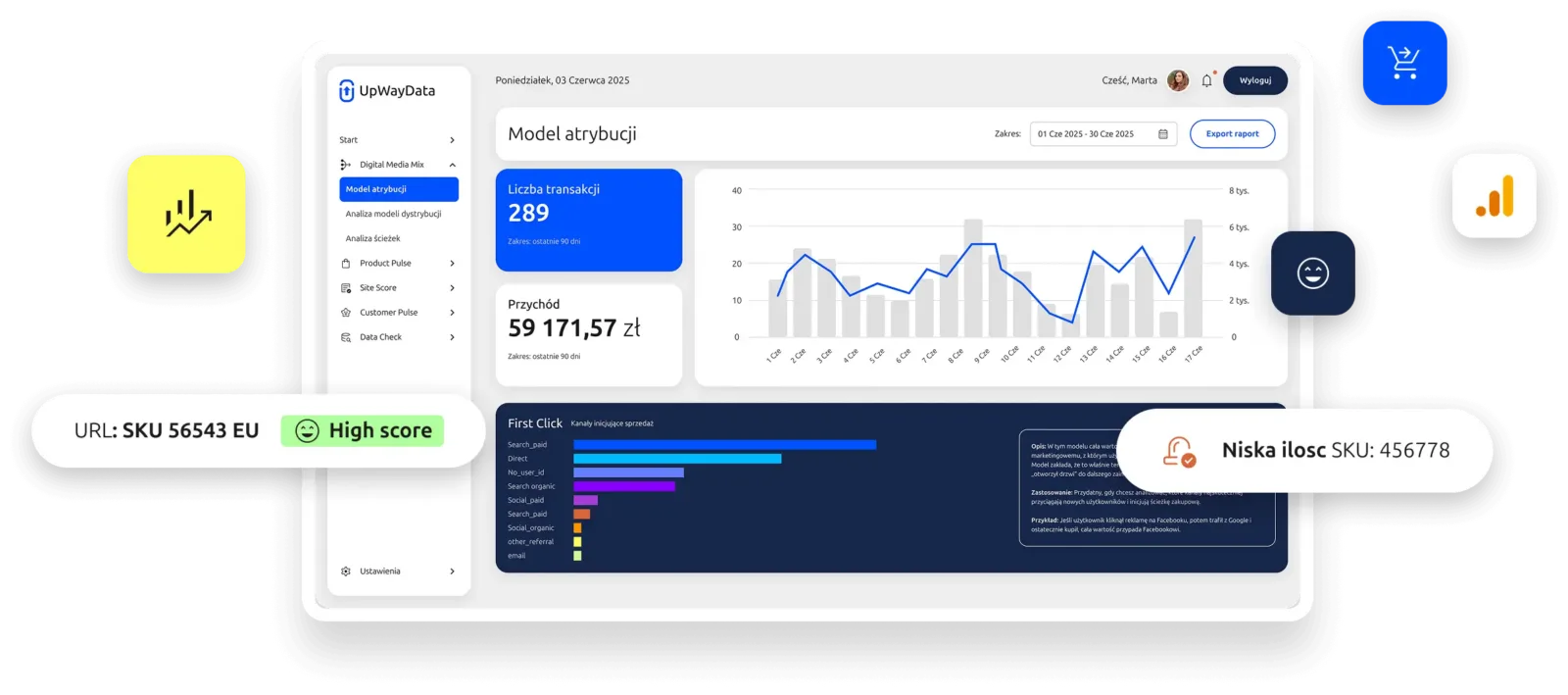
Task: Click the dark smiley face icon
Action: point(1312,273)
